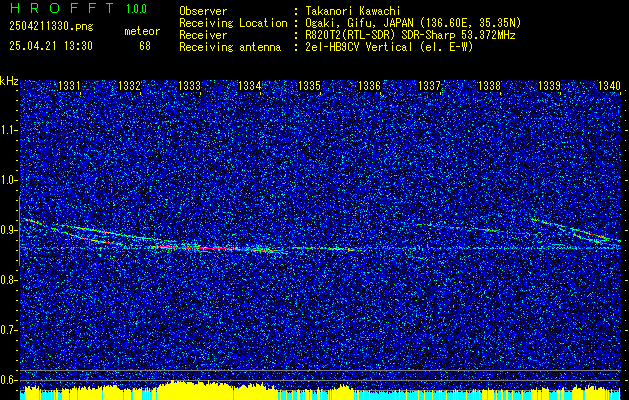629x400 pixels.
Task: Click the 1.0 kHz axis label
Action: (x=9, y=180)
